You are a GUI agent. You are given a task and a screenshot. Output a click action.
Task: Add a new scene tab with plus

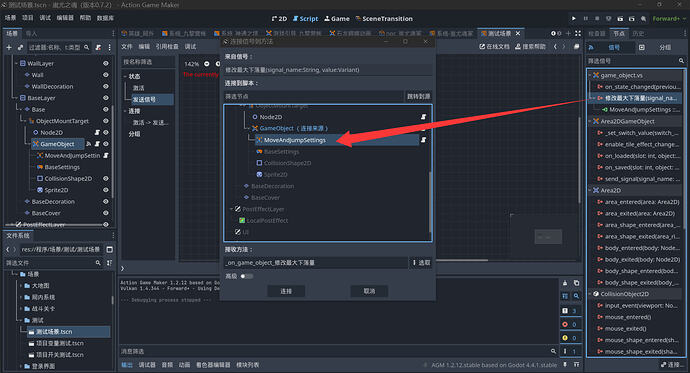coord(568,33)
